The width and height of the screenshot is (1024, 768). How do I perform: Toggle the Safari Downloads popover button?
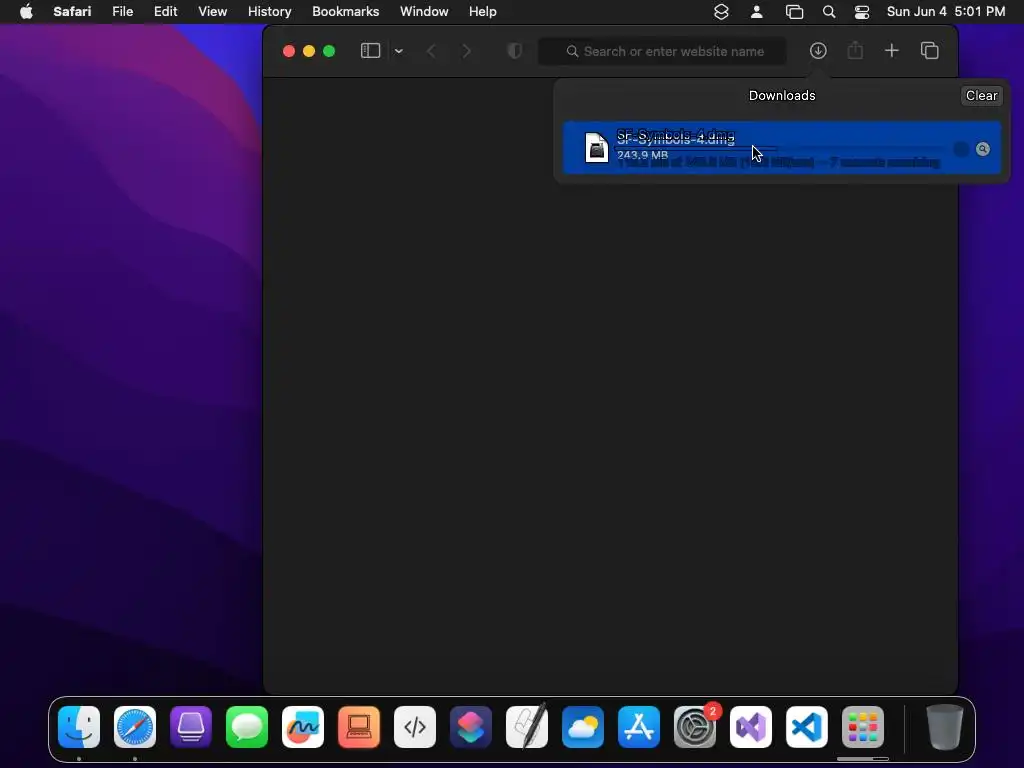(818, 51)
